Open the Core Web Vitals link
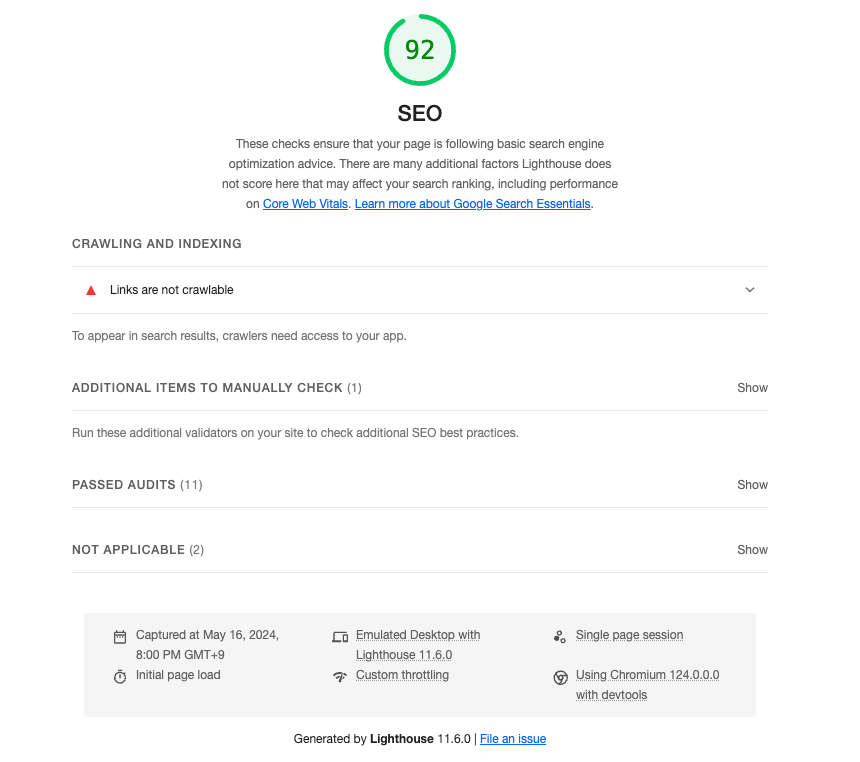Screen dimensions: 860x762 click(305, 204)
